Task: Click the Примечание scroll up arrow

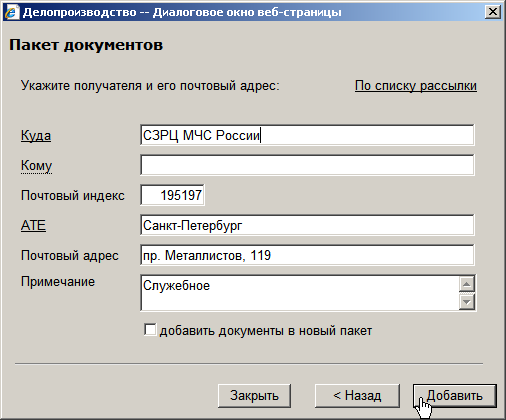Action: coord(467,284)
